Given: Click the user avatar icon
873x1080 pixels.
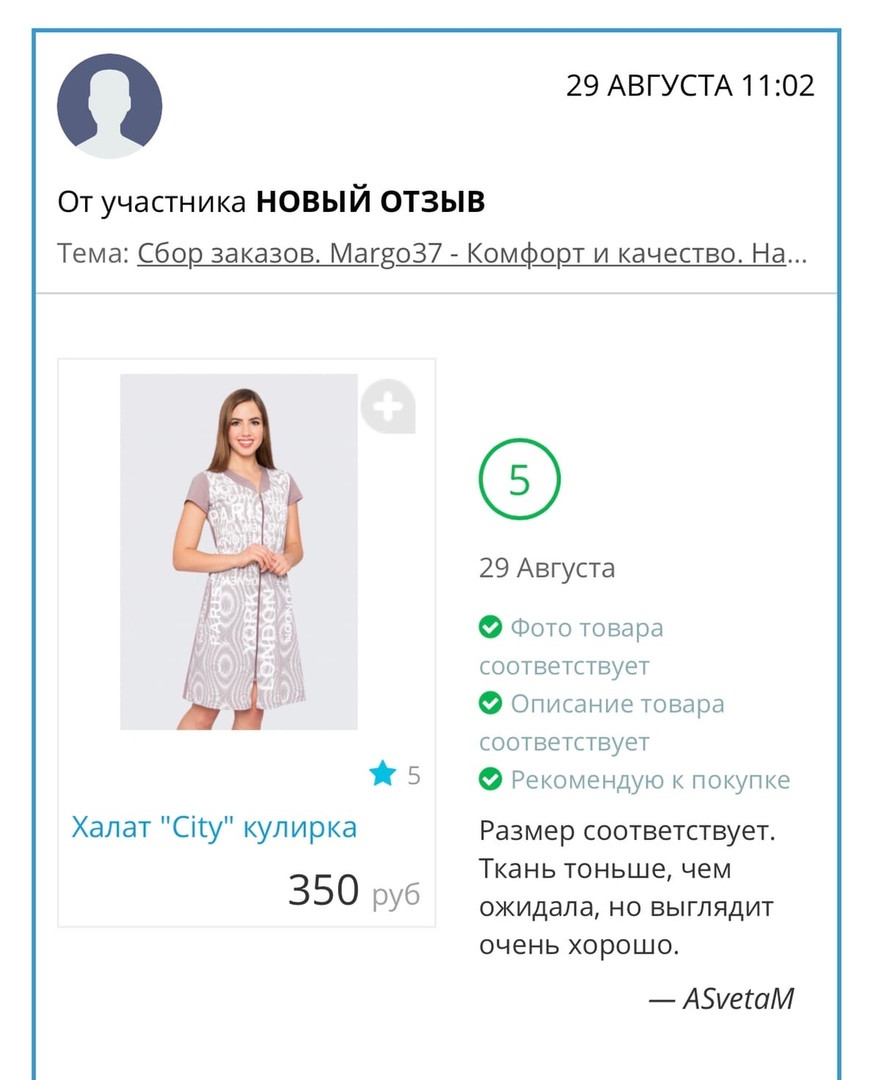Looking at the screenshot, I should click(109, 106).
